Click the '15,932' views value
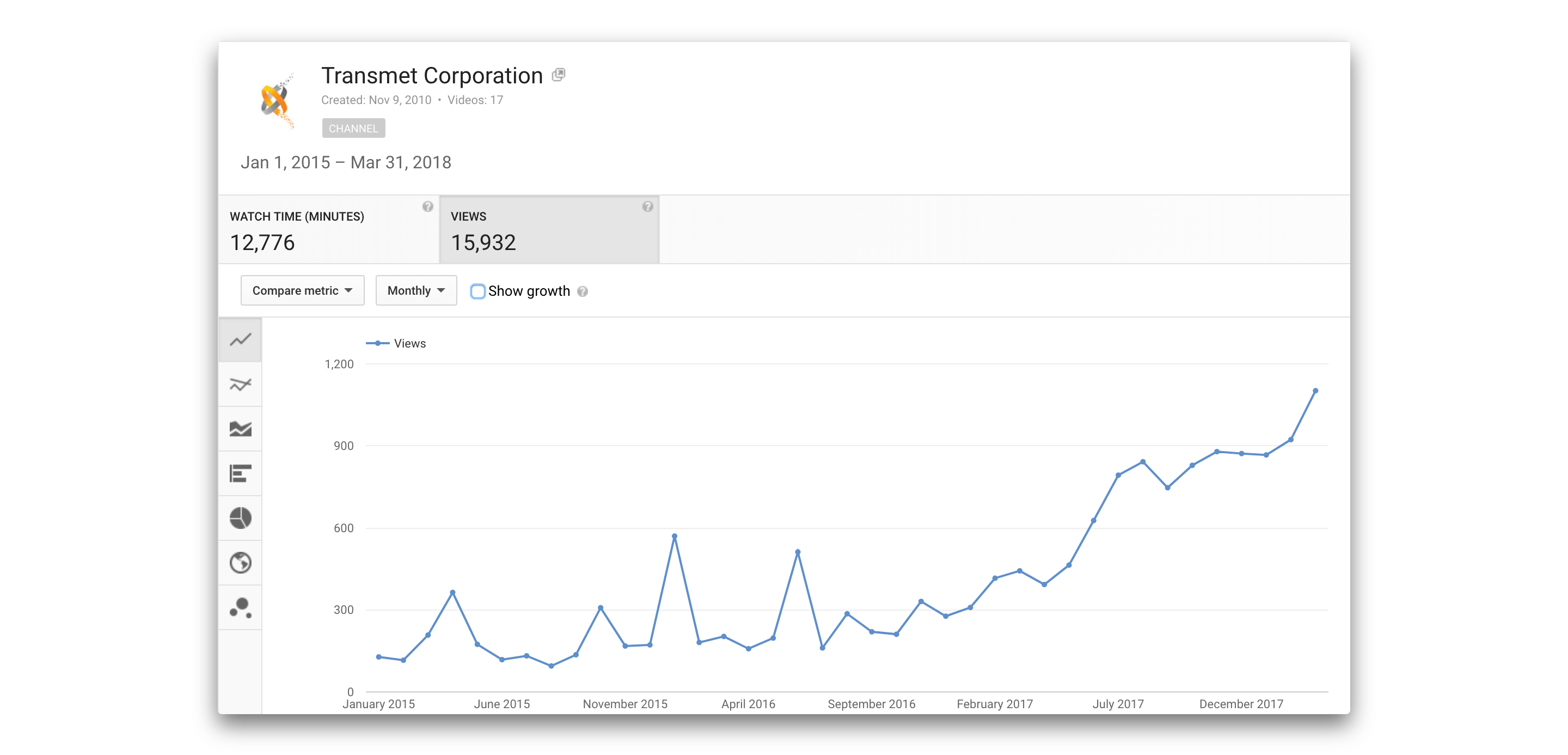 click(x=483, y=242)
